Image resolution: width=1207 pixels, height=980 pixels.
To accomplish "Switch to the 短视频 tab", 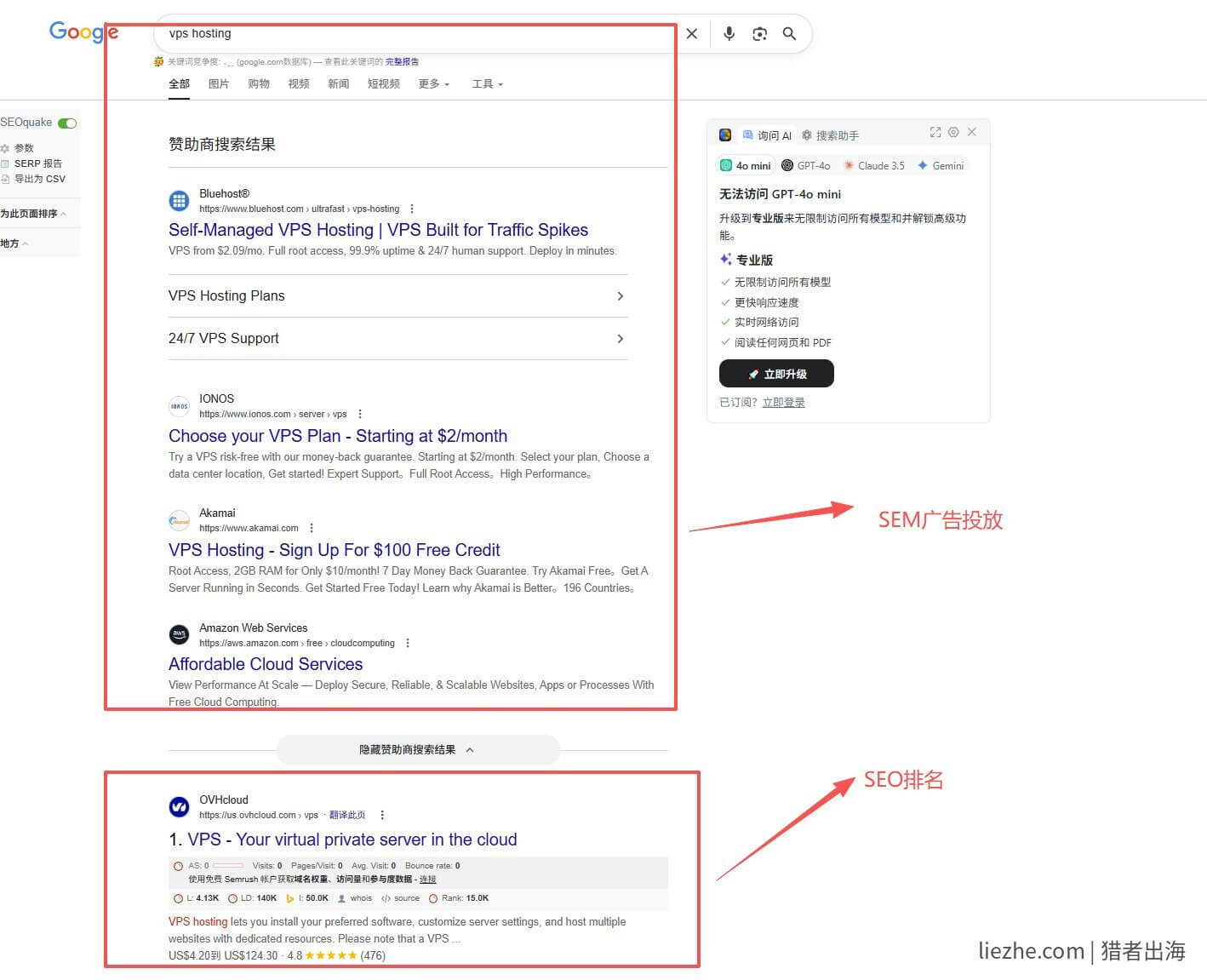I will pyautogui.click(x=384, y=84).
